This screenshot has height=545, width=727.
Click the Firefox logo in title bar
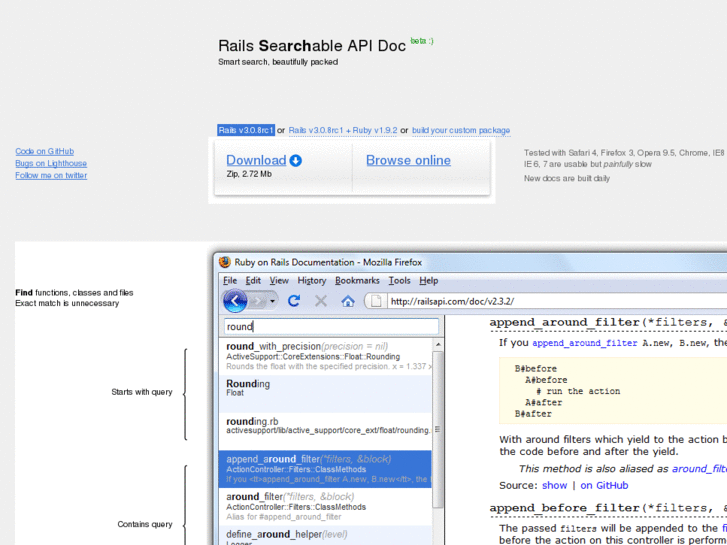pos(225,262)
